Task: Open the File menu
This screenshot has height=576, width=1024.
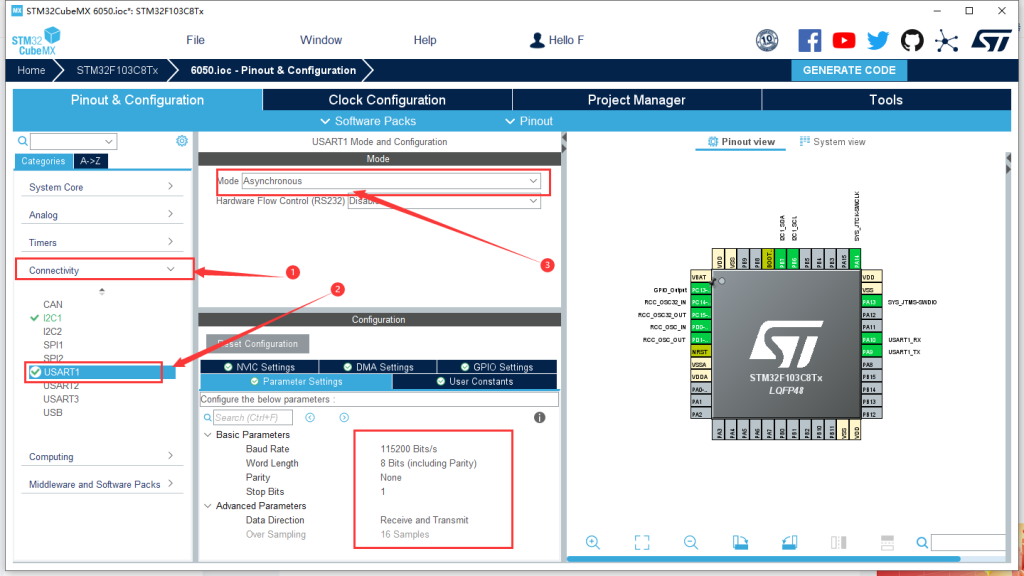Action: (x=194, y=40)
